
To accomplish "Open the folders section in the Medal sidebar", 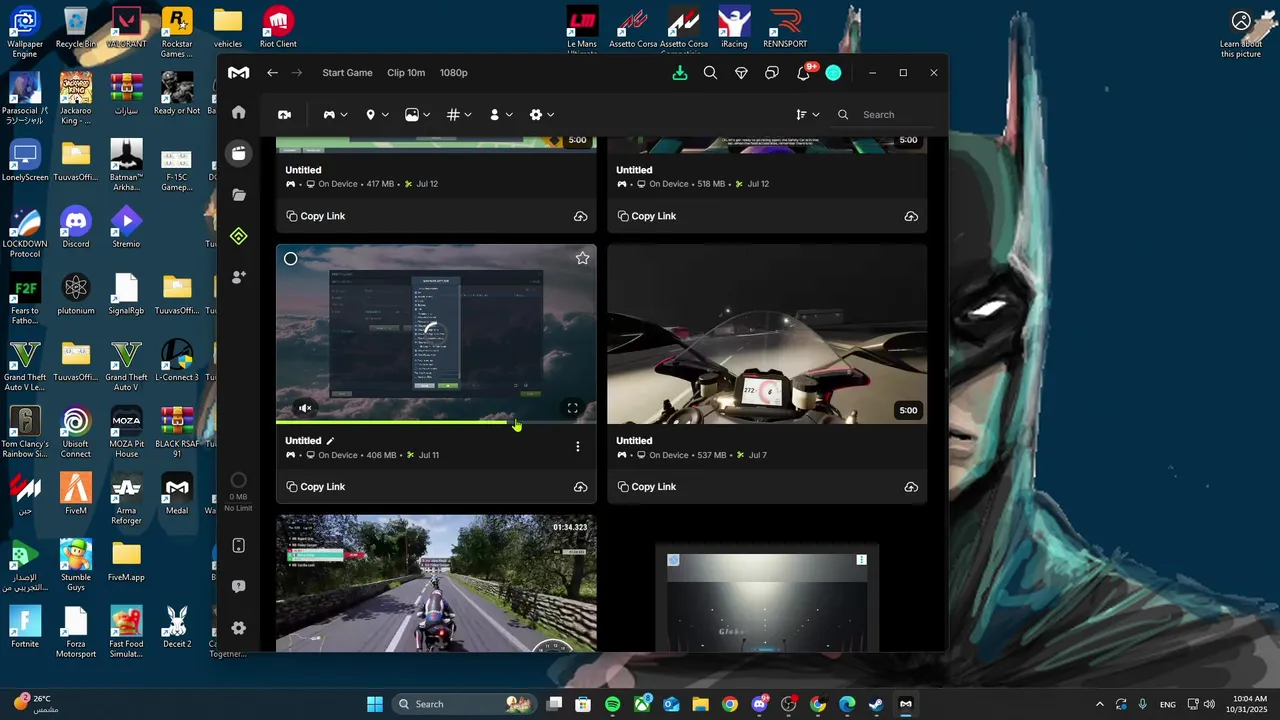I will click(x=238, y=195).
